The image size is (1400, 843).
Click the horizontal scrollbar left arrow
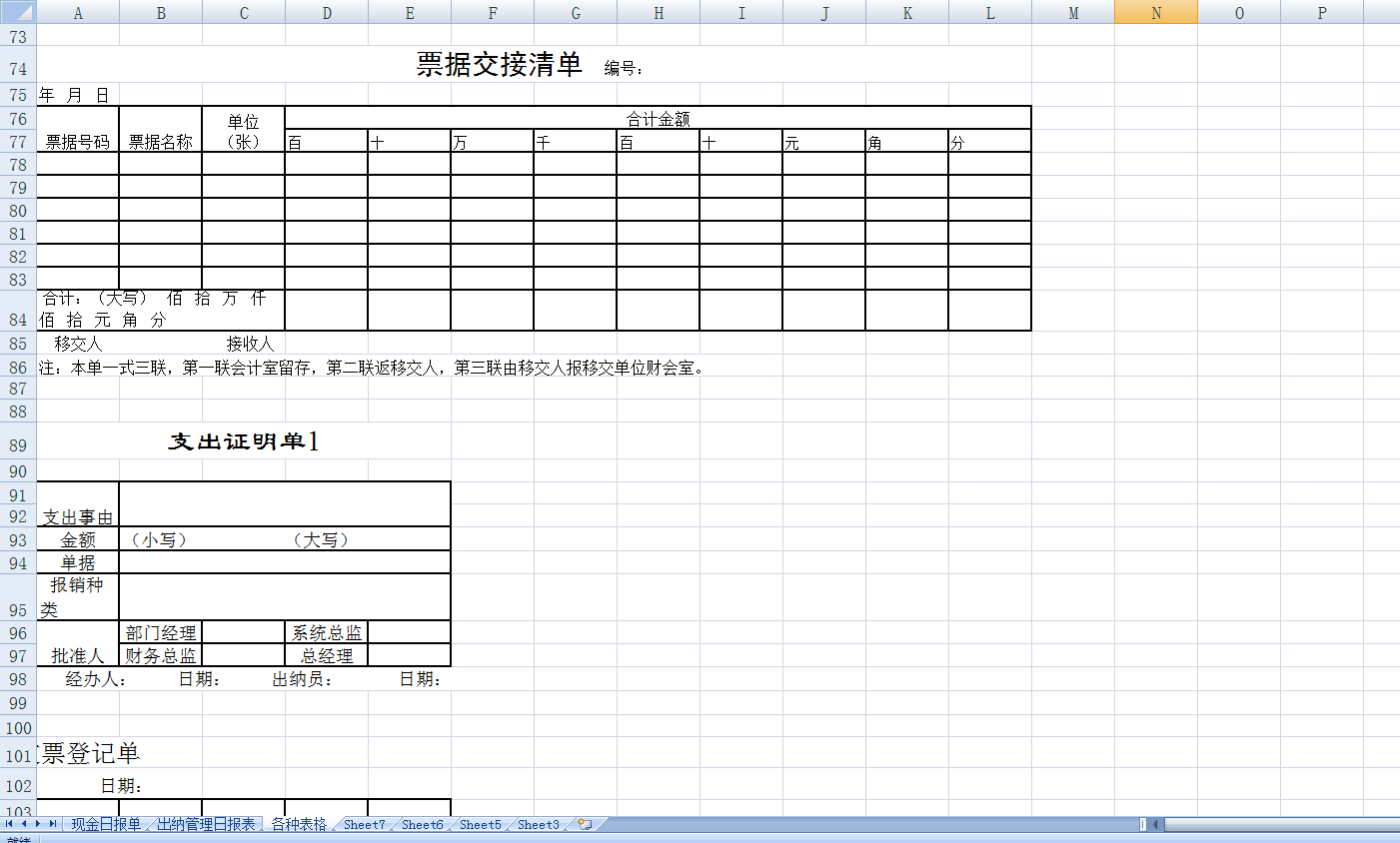pyautogui.click(x=1156, y=824)
